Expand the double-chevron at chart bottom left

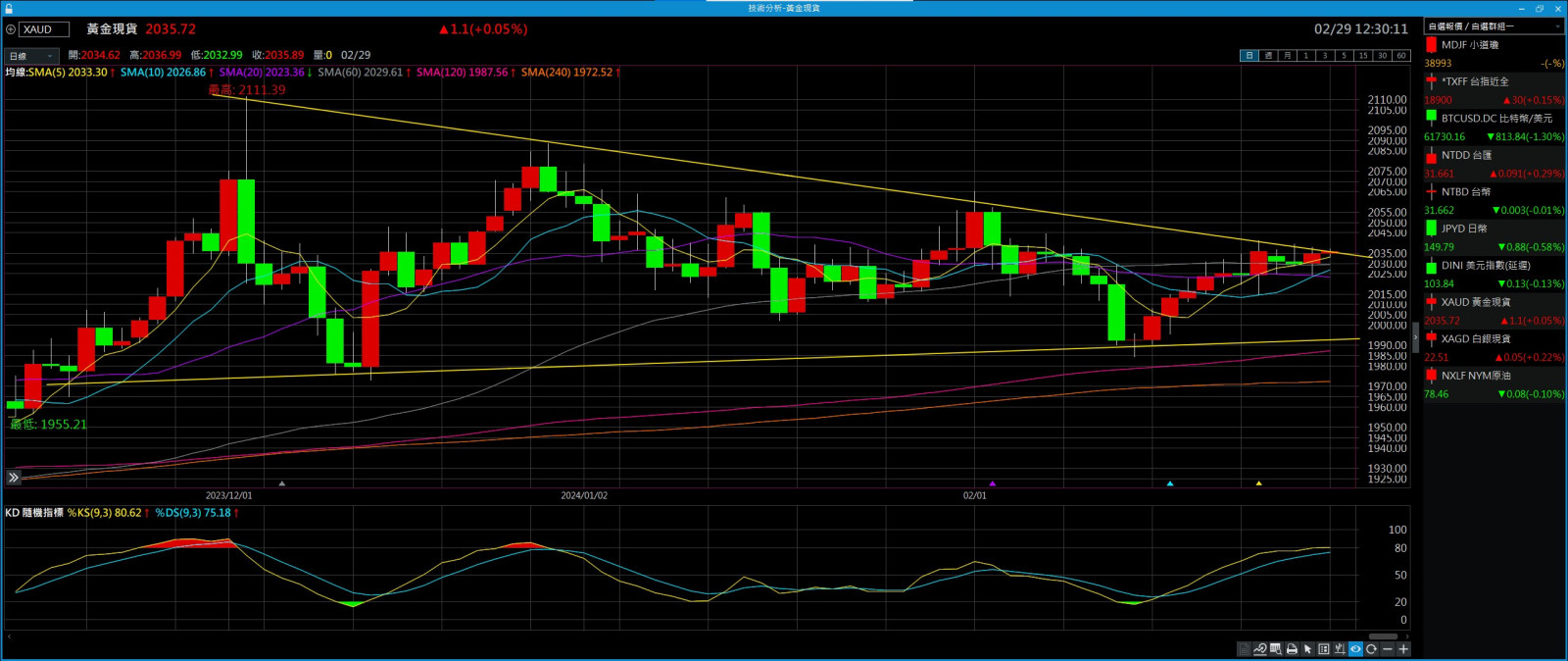click(x=13, y=478)
